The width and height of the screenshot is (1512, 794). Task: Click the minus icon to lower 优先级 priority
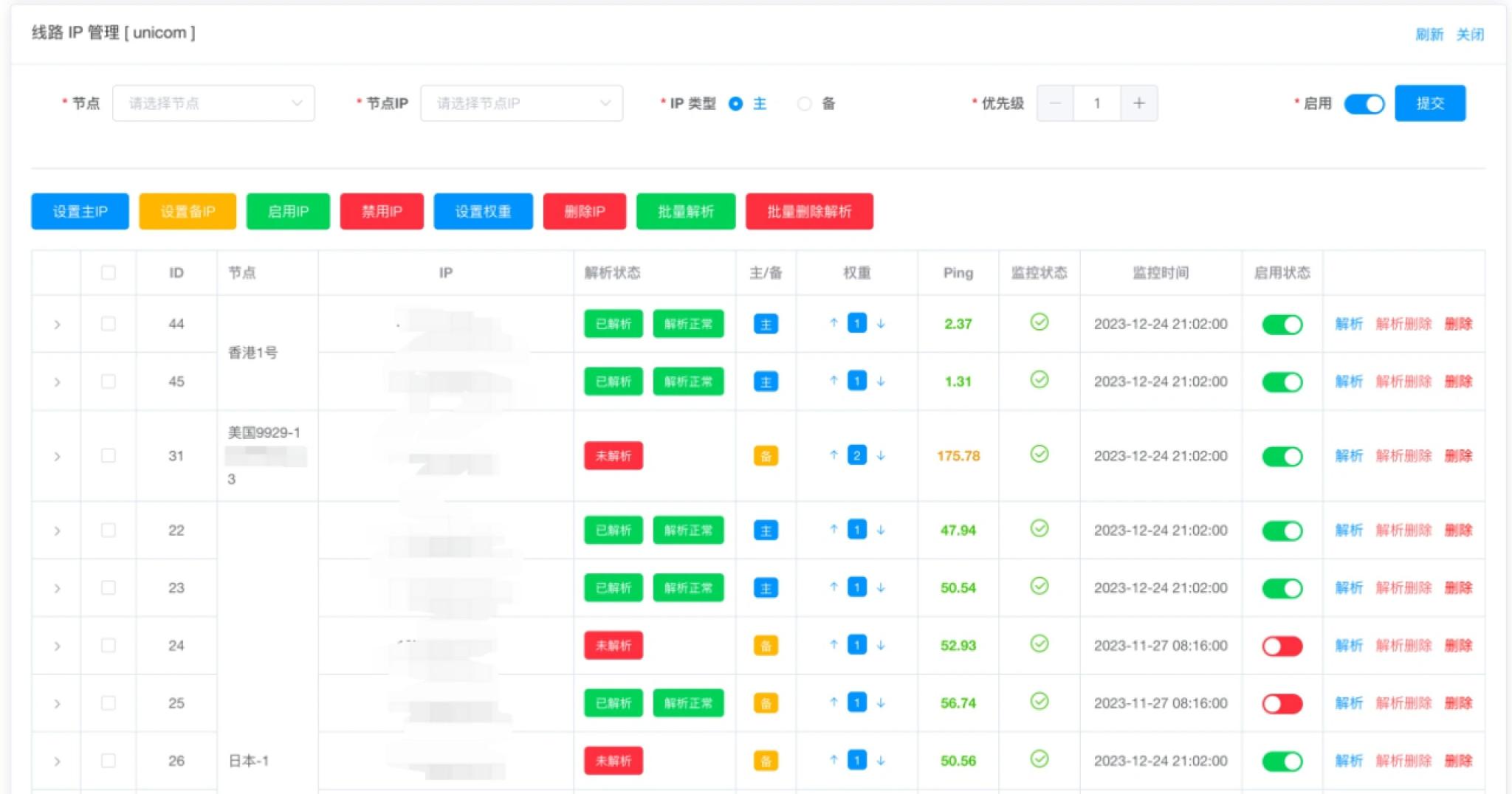click(x=1055, y=103)
